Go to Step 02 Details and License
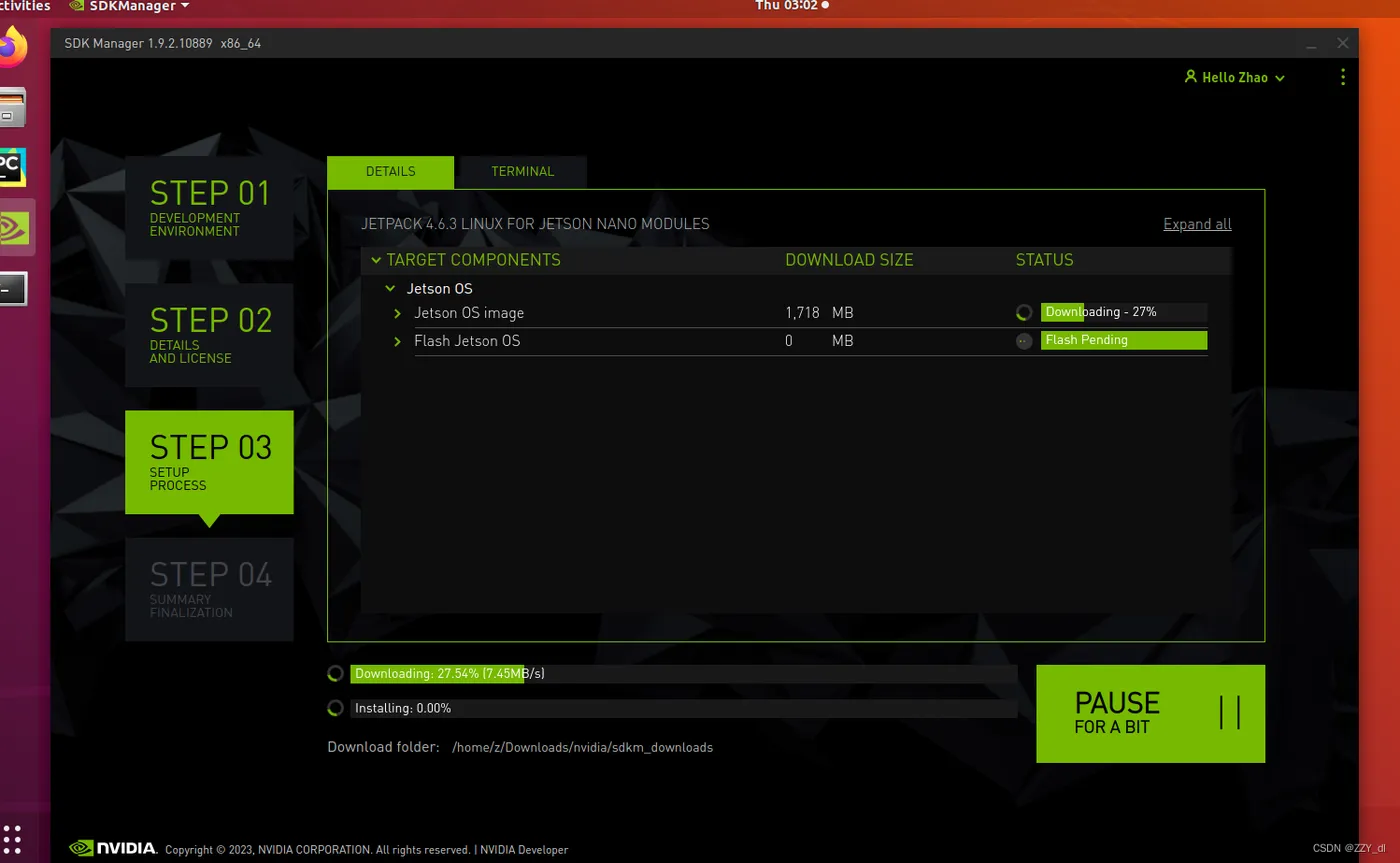 tap(209, 335)
